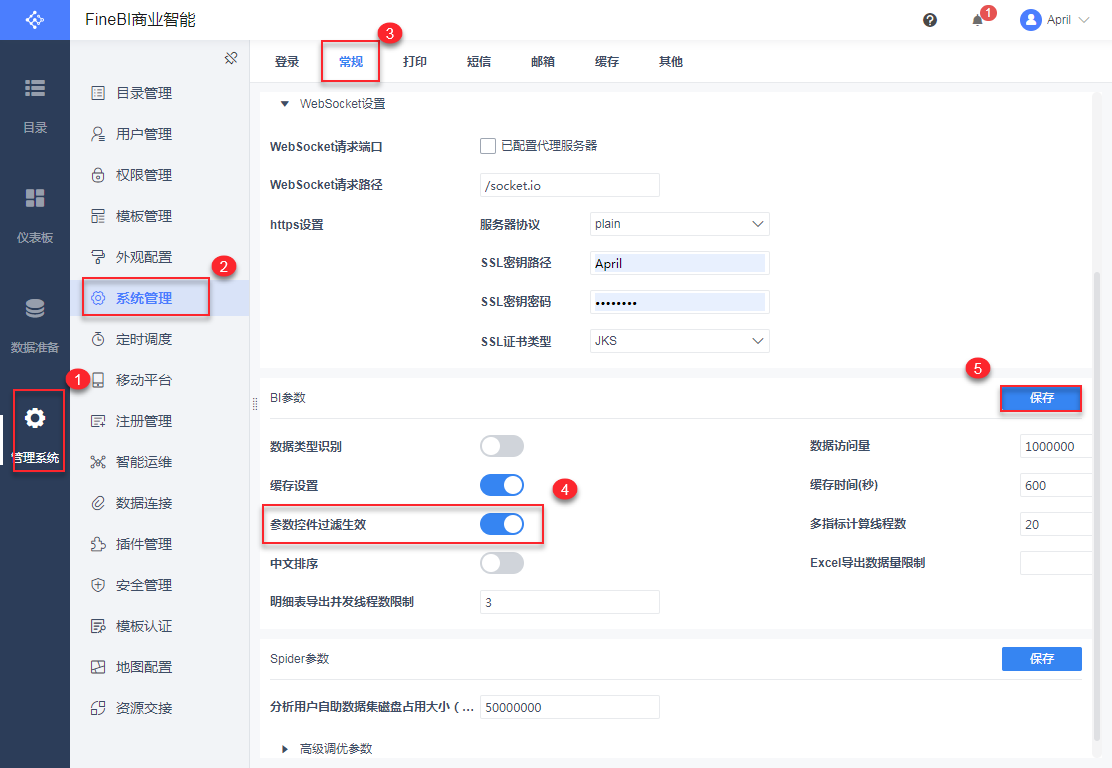This screenshot has height=768, width=1112.
Task: Switch to the 常规 tab
Action: click(x=350, y=62)
